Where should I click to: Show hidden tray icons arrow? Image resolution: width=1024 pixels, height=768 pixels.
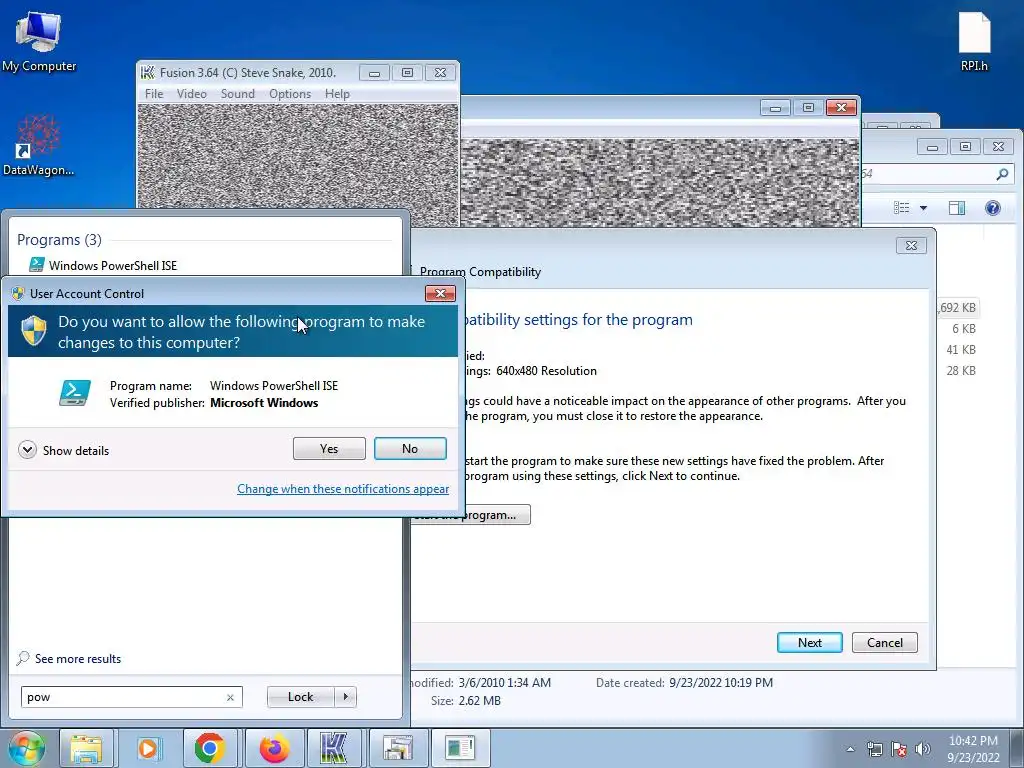point(850,749)
